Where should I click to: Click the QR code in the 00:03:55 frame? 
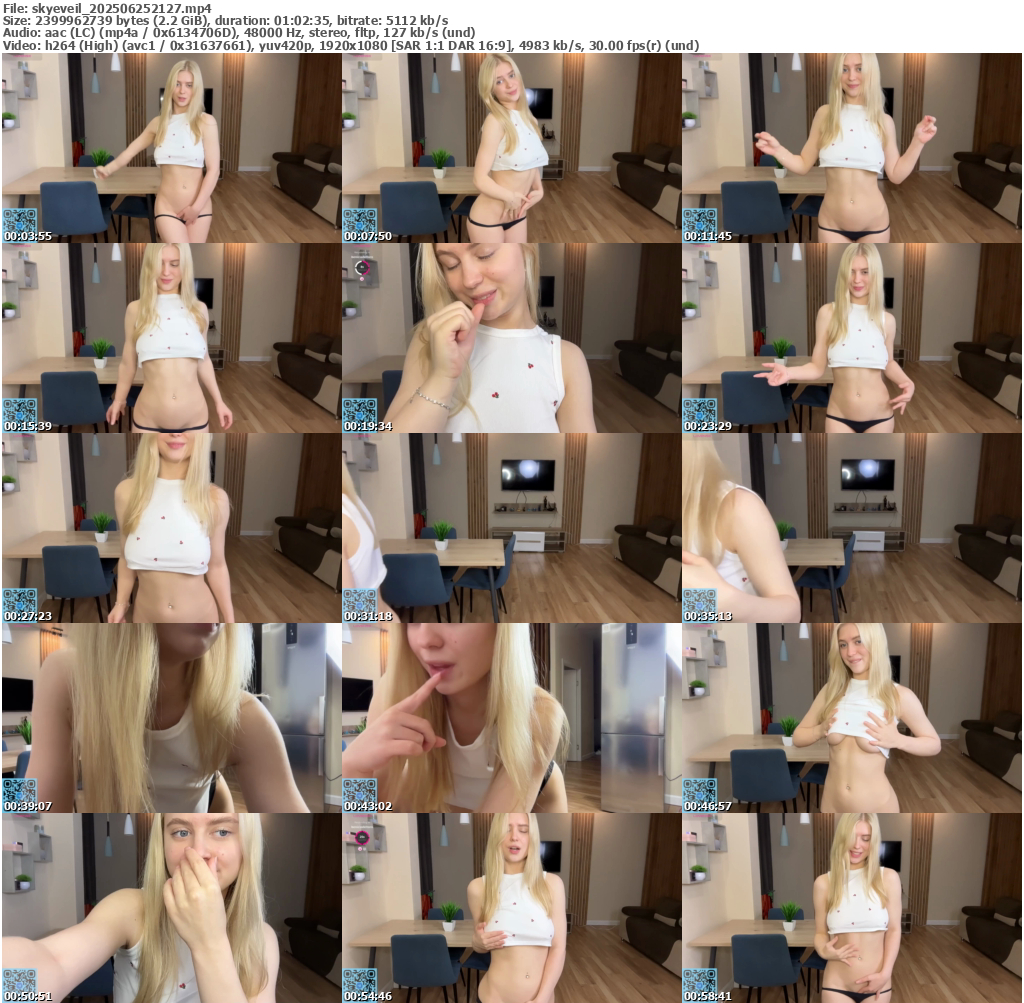(19, 220)
